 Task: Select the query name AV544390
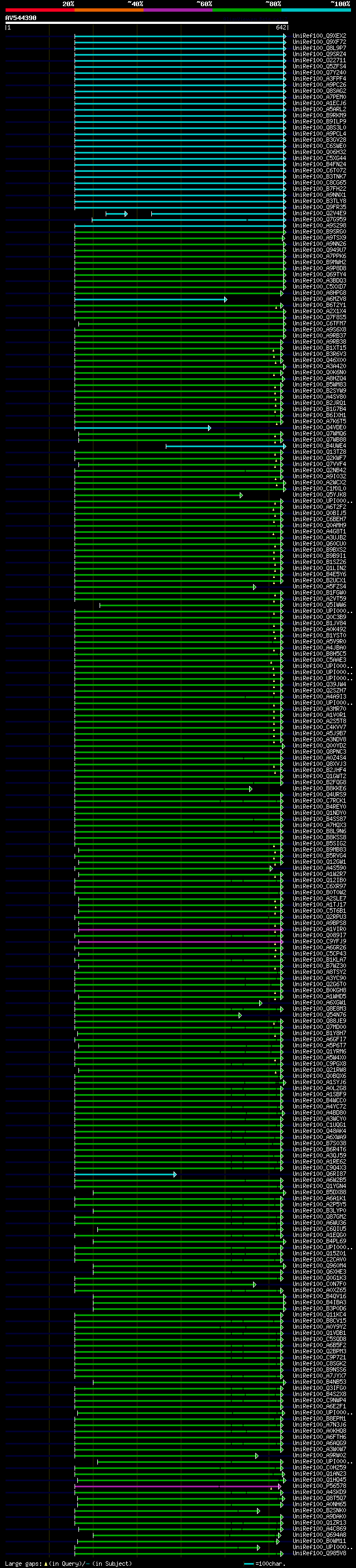21,18
